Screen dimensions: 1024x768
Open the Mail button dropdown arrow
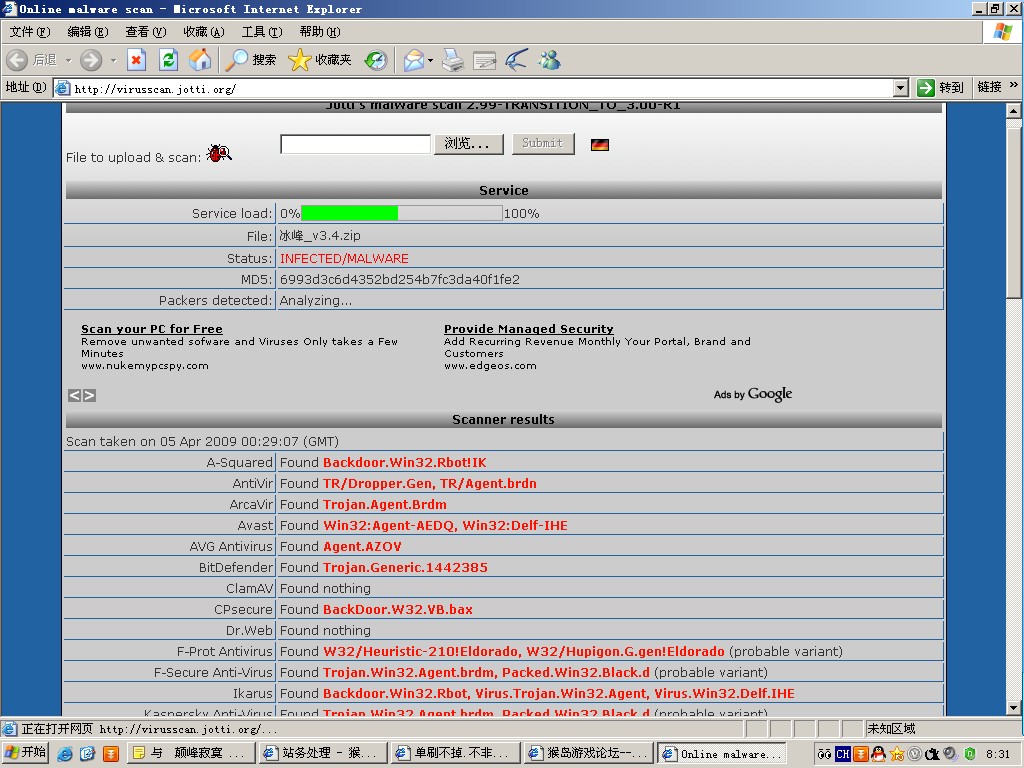(x=431, y=60)
